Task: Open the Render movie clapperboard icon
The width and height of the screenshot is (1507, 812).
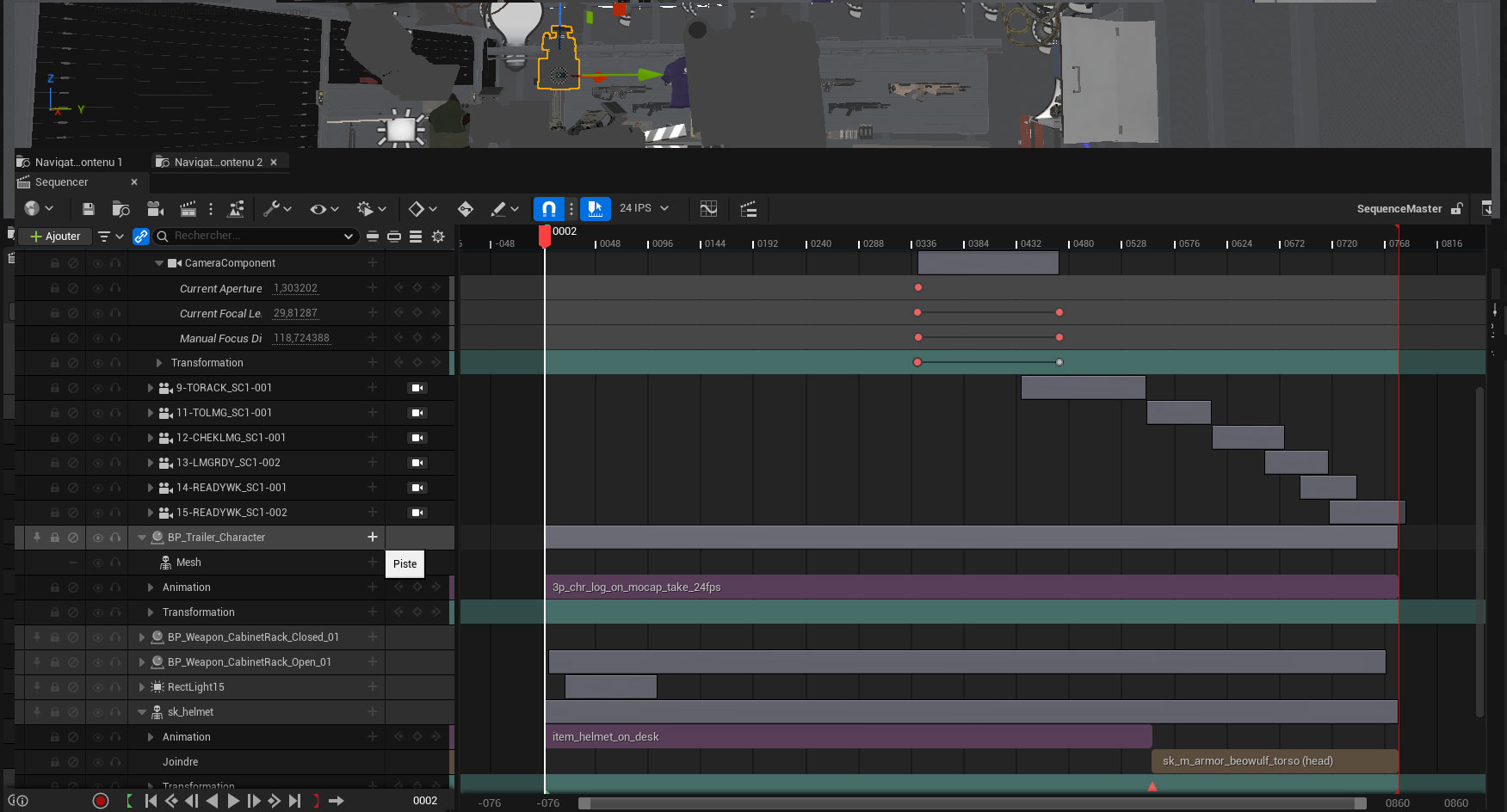Action: pyautogui.click(x=188, y=209)
